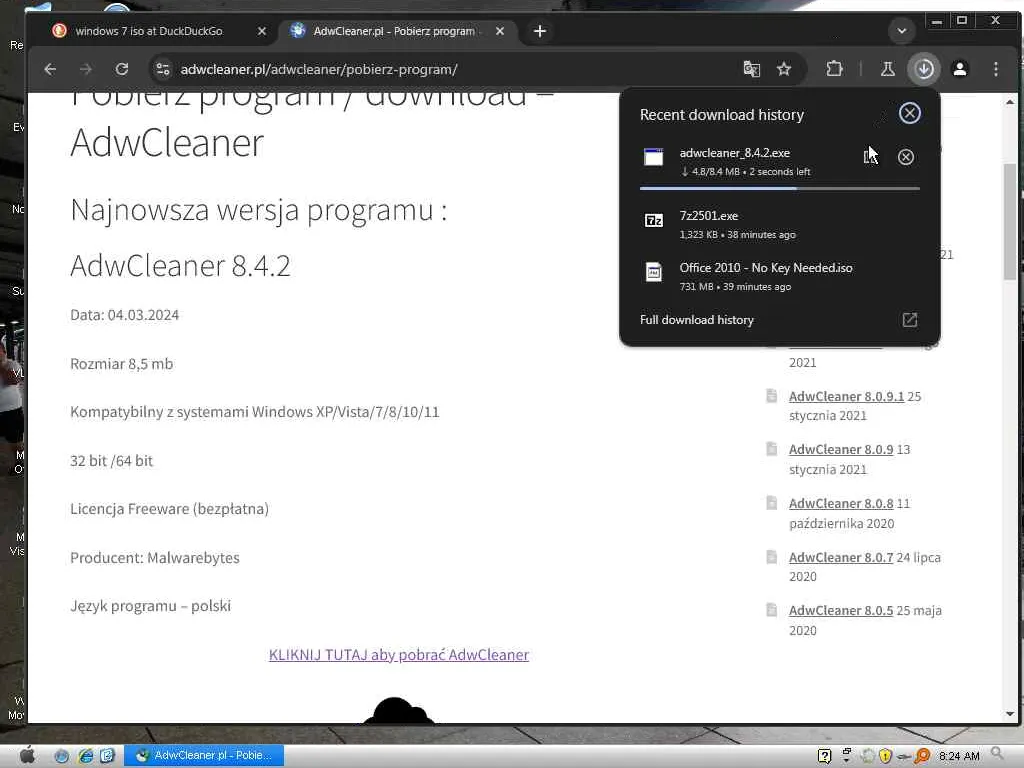Click the 'Rozmiar 8,5 mb' text
Screen dimensions: 1024x768
[x=121, y=364]
